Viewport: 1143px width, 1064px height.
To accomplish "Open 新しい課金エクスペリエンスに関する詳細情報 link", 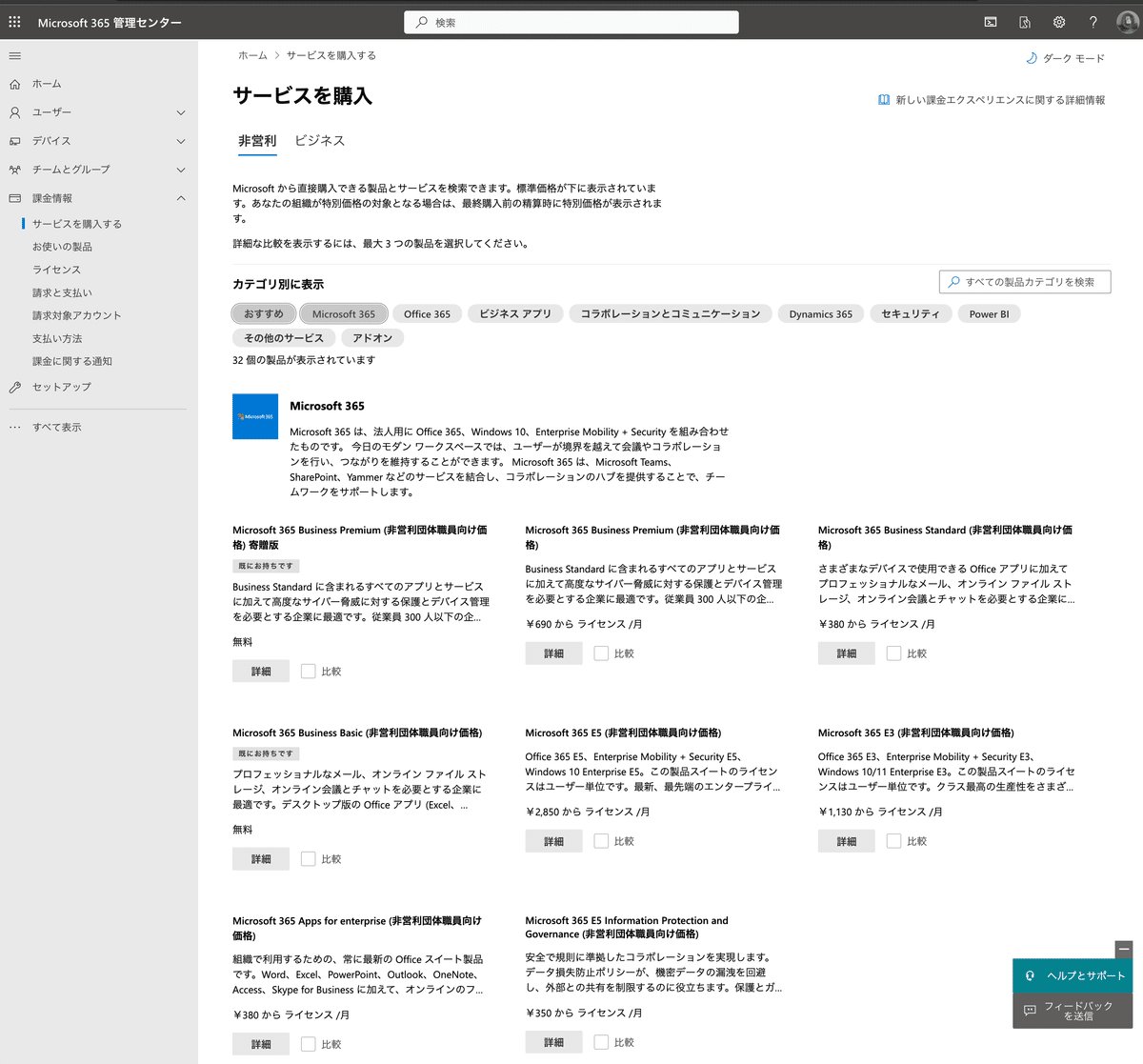I will pyautogui.click(x=1000, y=100).
